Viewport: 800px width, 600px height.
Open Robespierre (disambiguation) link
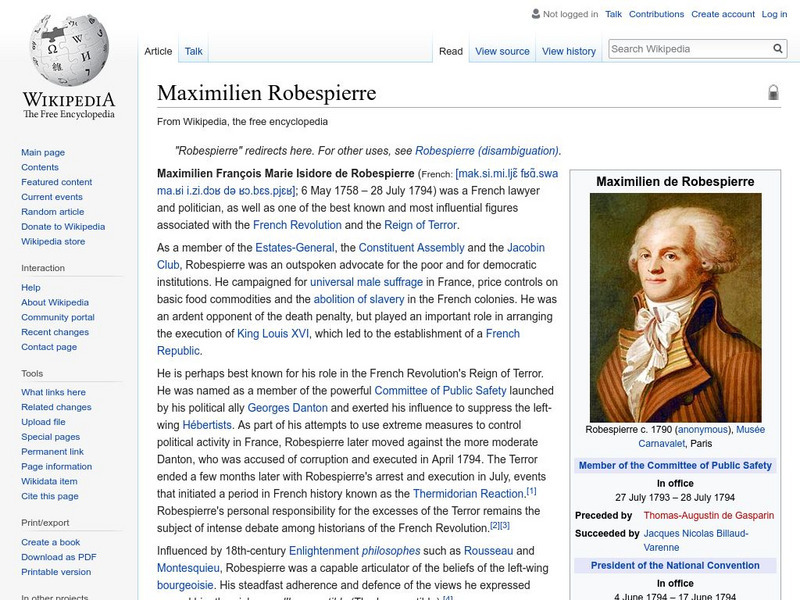pos(487,151)
